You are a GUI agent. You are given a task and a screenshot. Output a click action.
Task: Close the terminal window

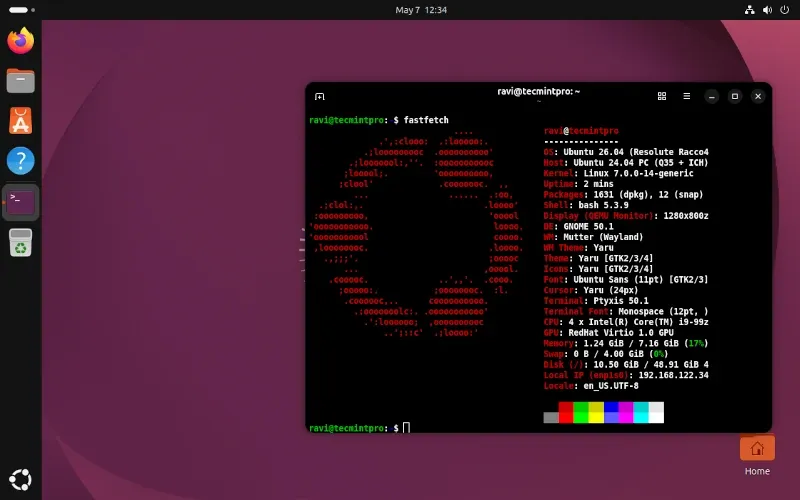758,96
